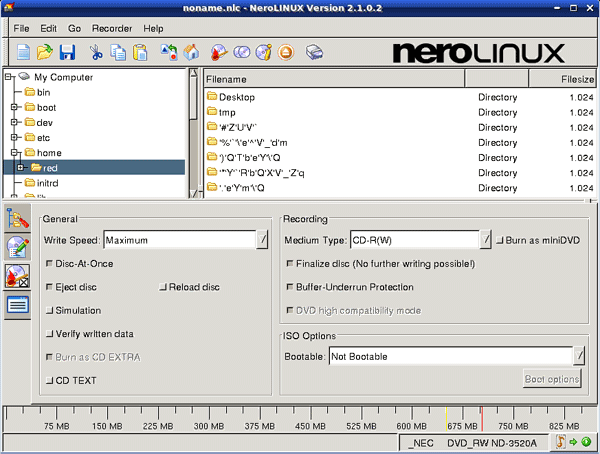Enable Verify written data checkbox

(49, 333)
